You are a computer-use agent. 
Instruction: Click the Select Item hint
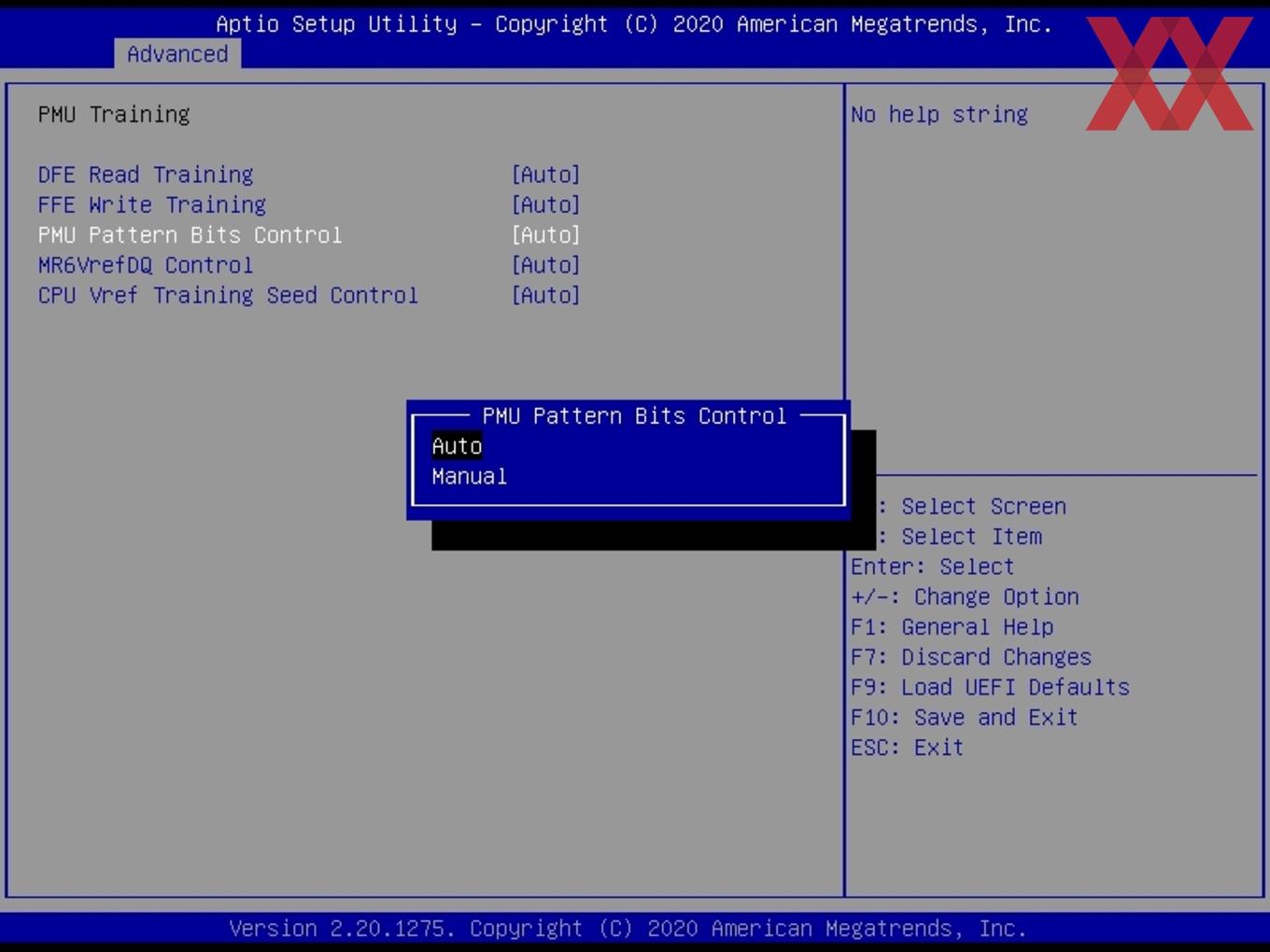(959, 536)
